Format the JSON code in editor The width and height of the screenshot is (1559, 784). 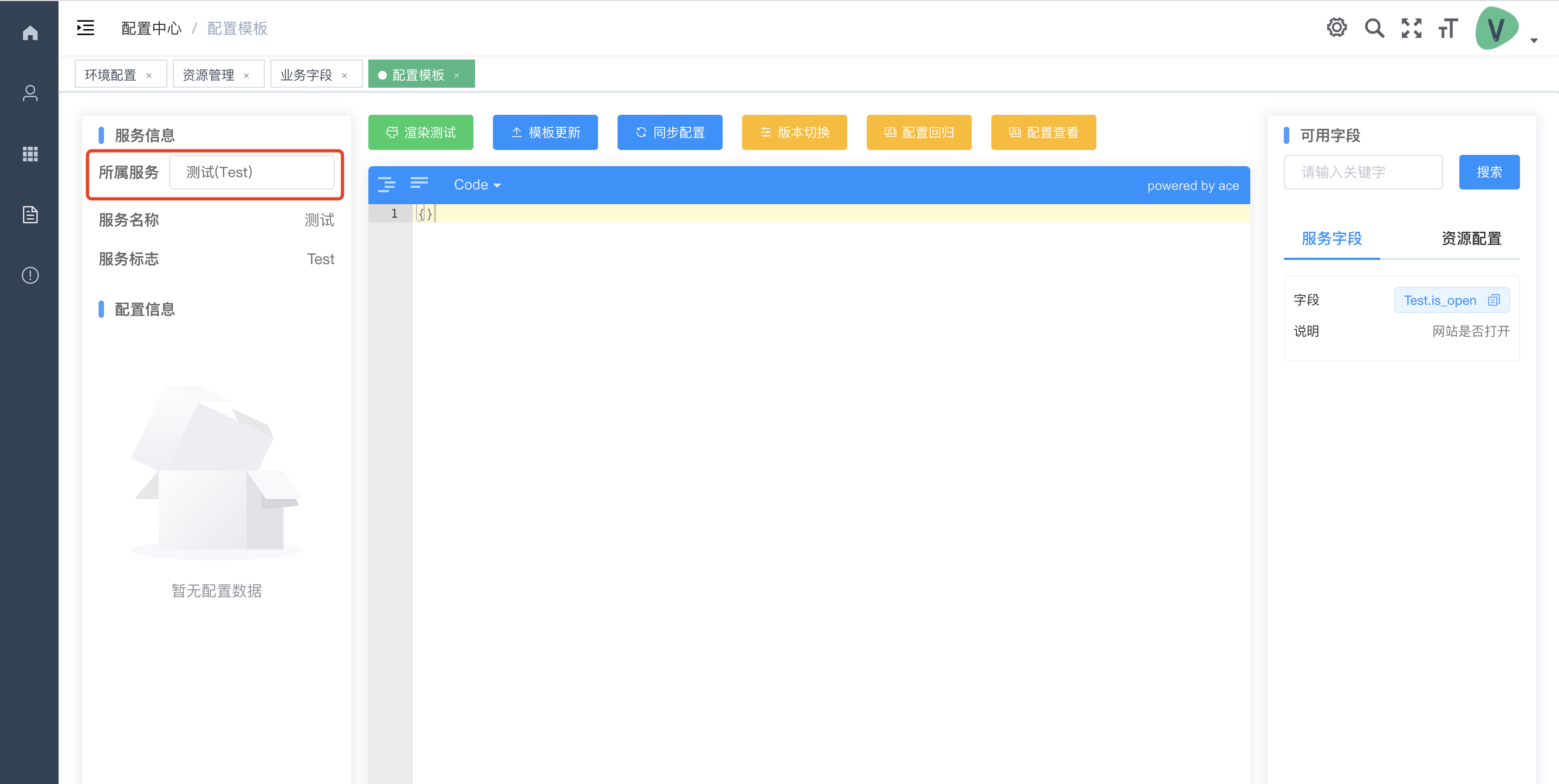click(x=386, y=185)
